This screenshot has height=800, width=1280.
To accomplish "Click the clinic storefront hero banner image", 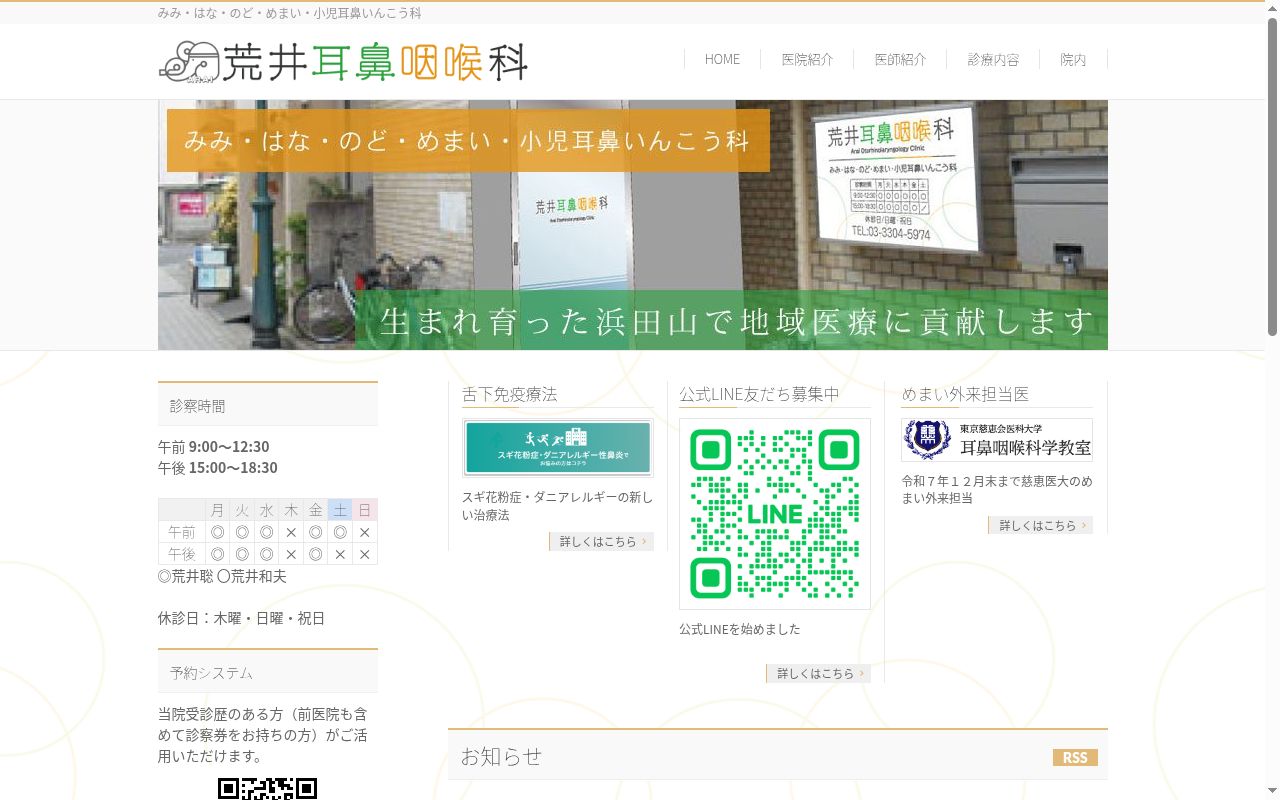I will (633, 225).
